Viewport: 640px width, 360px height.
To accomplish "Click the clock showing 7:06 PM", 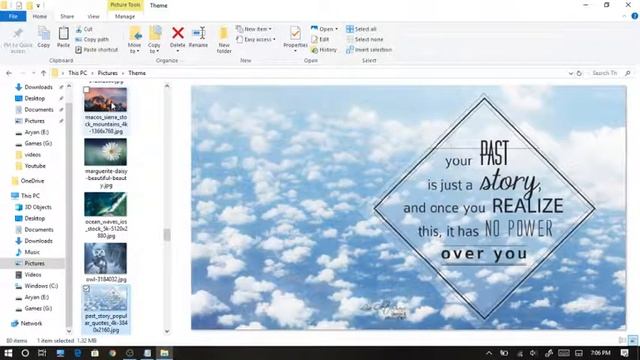I will click(x=600, y=353).
